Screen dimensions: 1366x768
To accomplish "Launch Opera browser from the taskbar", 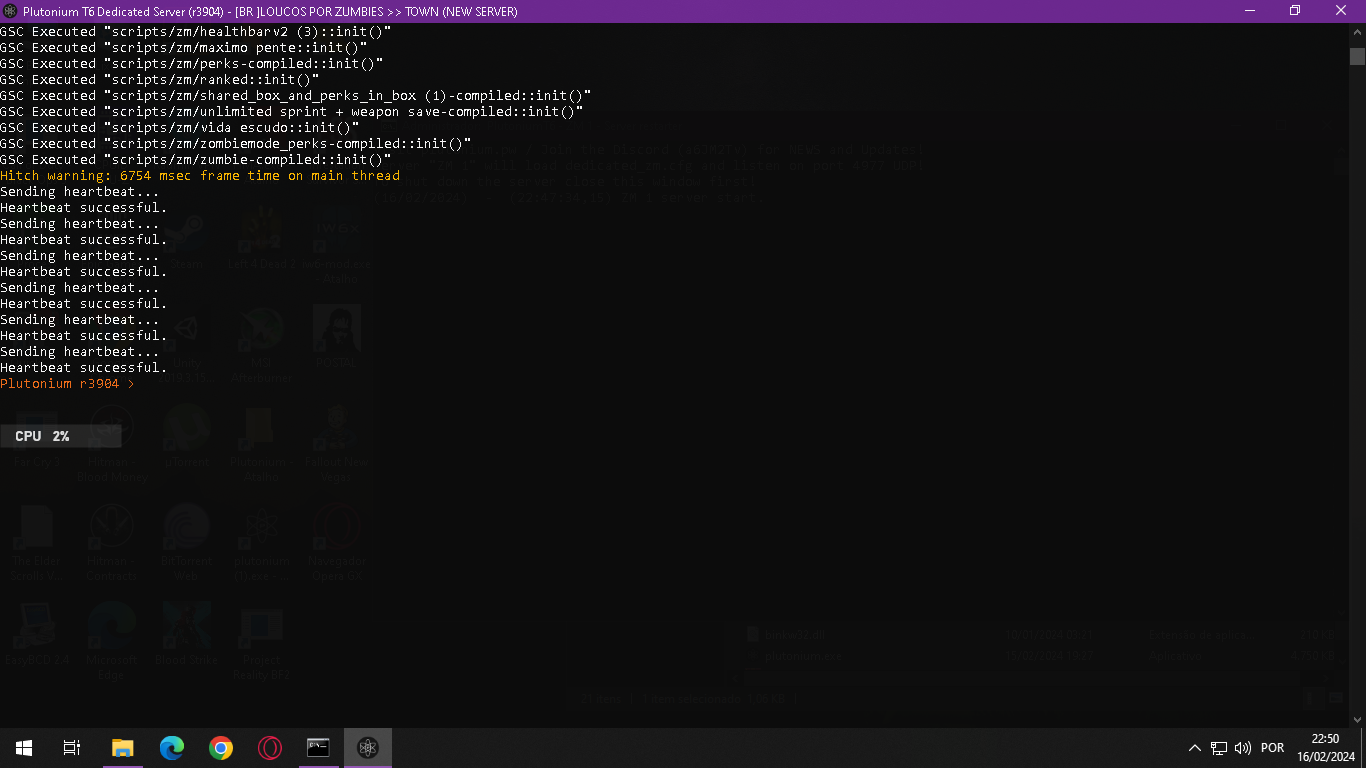I will pyautogui.click(x=270, y=748).
